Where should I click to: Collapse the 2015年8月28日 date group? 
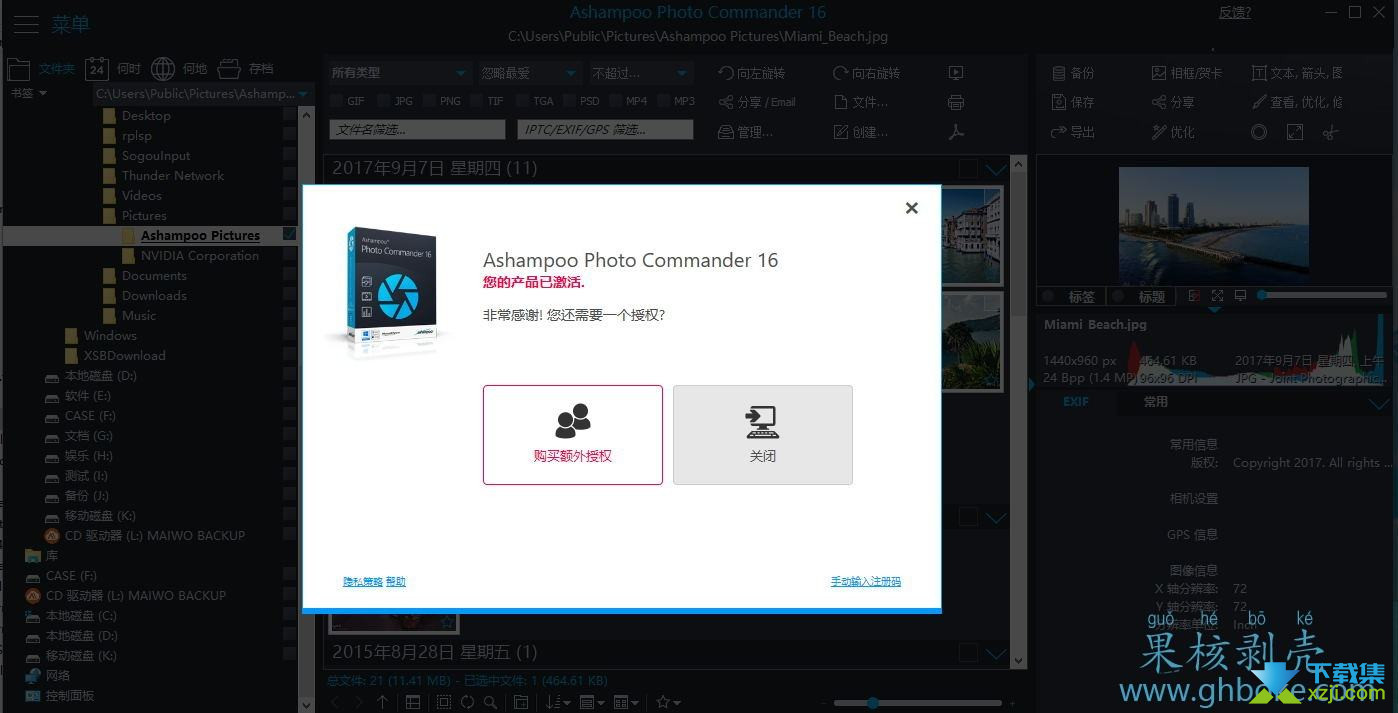pos(996,653)
